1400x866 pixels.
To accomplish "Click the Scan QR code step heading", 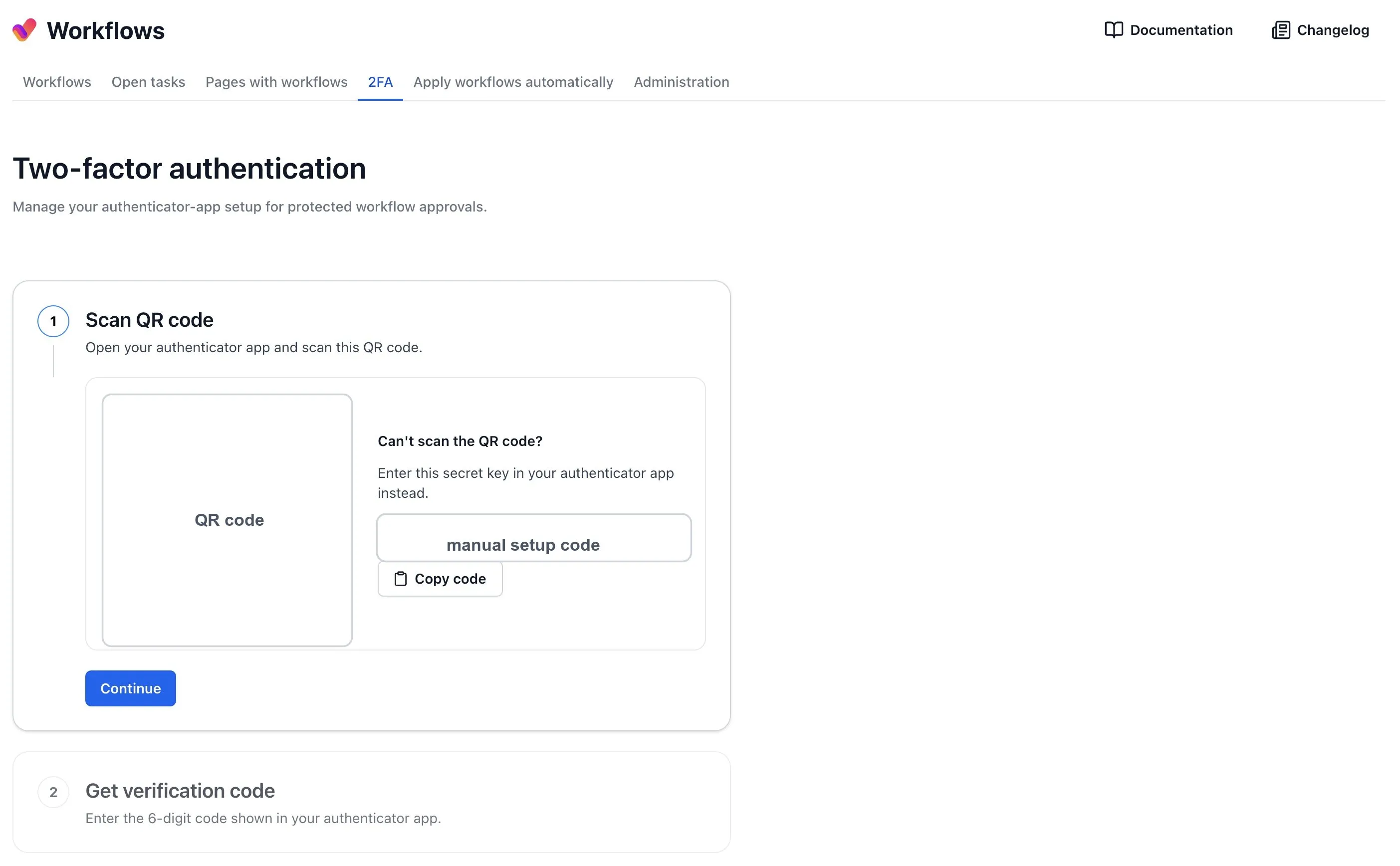I will point(149,320).
